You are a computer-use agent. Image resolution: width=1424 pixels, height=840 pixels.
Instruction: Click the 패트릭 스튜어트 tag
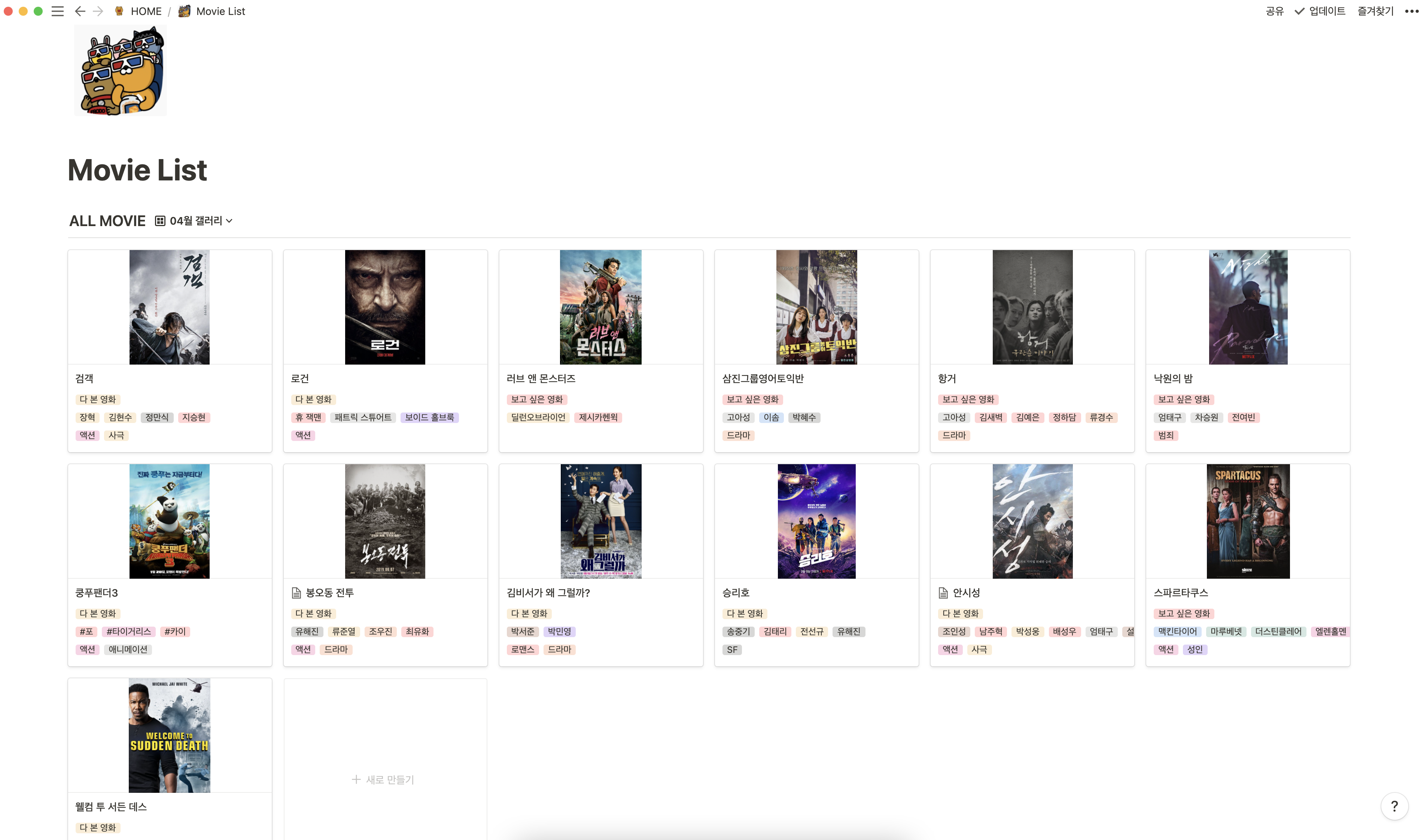coord(363,417)
